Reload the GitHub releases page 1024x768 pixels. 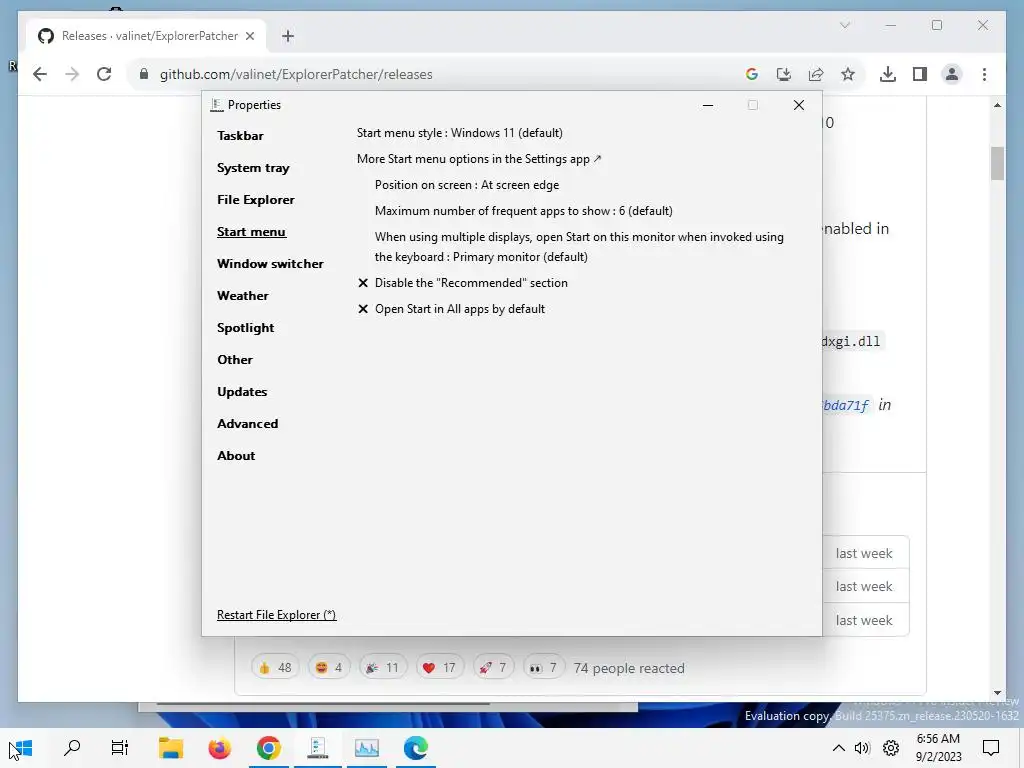pos(104,74)
